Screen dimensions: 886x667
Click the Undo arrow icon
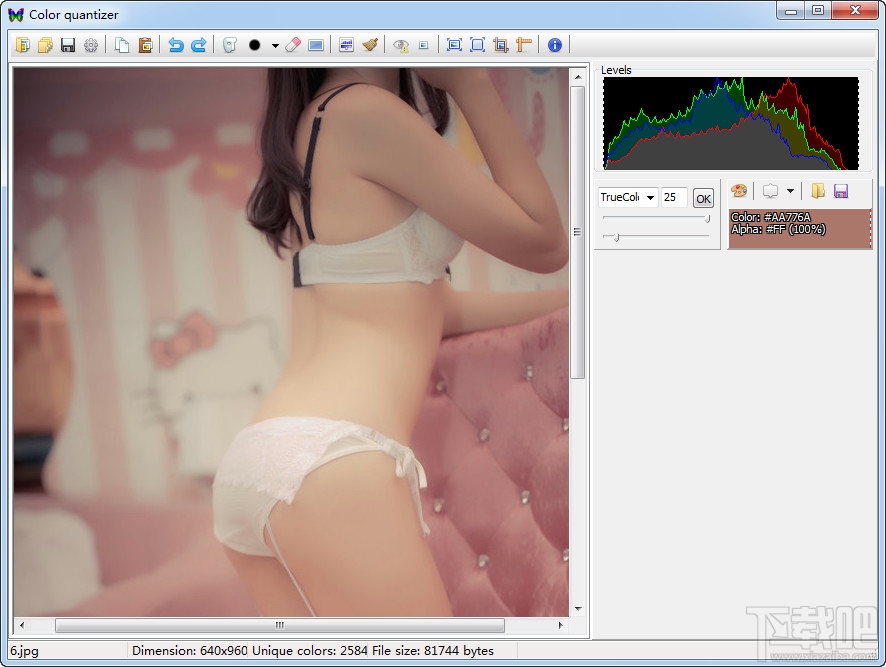pyautogui.click(x=176, y=45)
